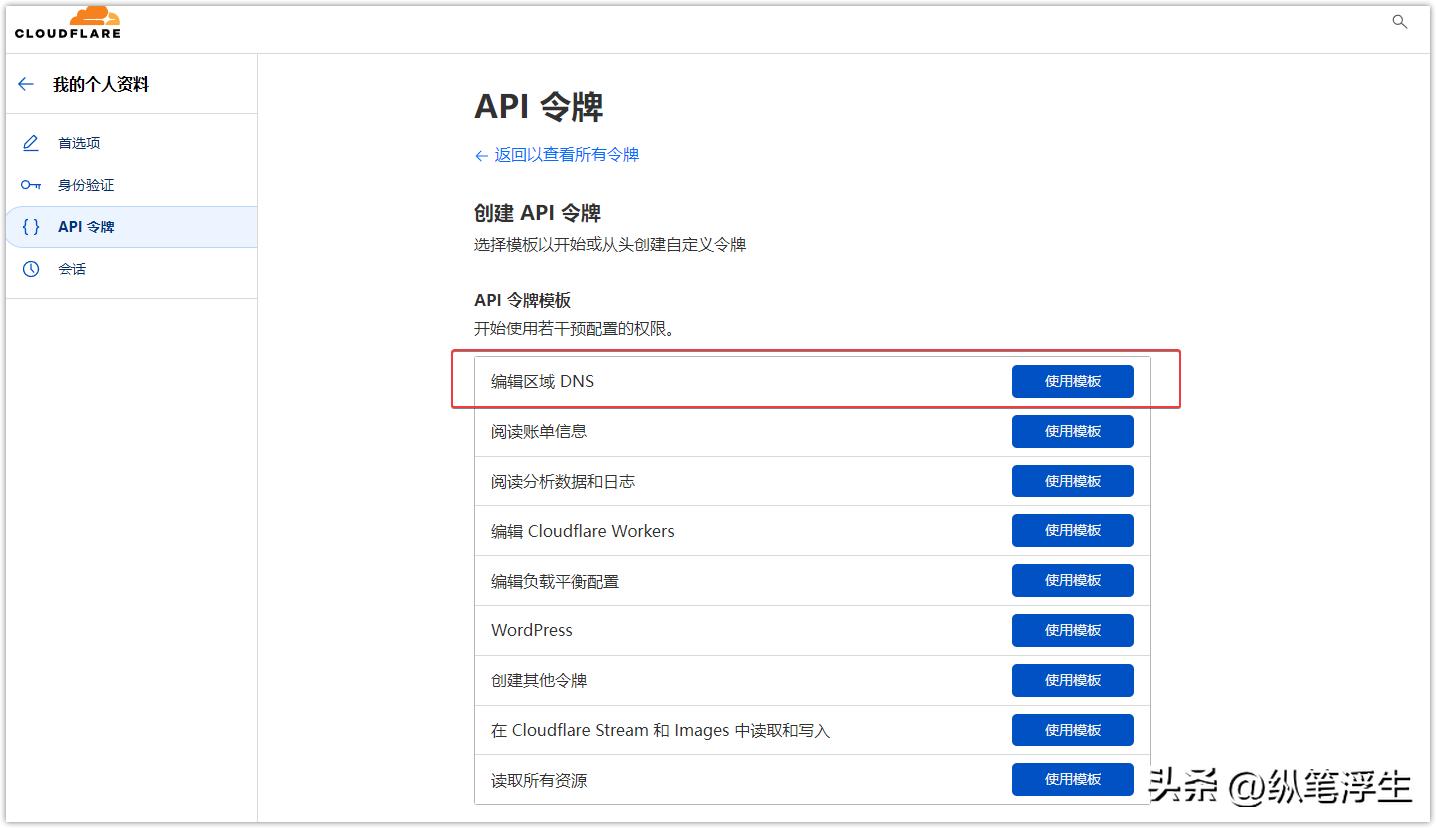Screen dimensions: 1436x828
Task: Open 首选项 in the sidebar
Action: (79, 142)
